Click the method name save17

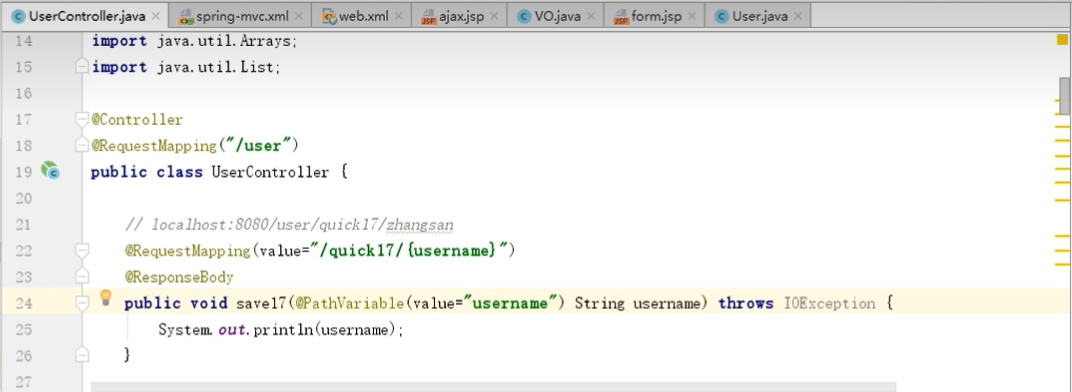[x=263, y=303]
